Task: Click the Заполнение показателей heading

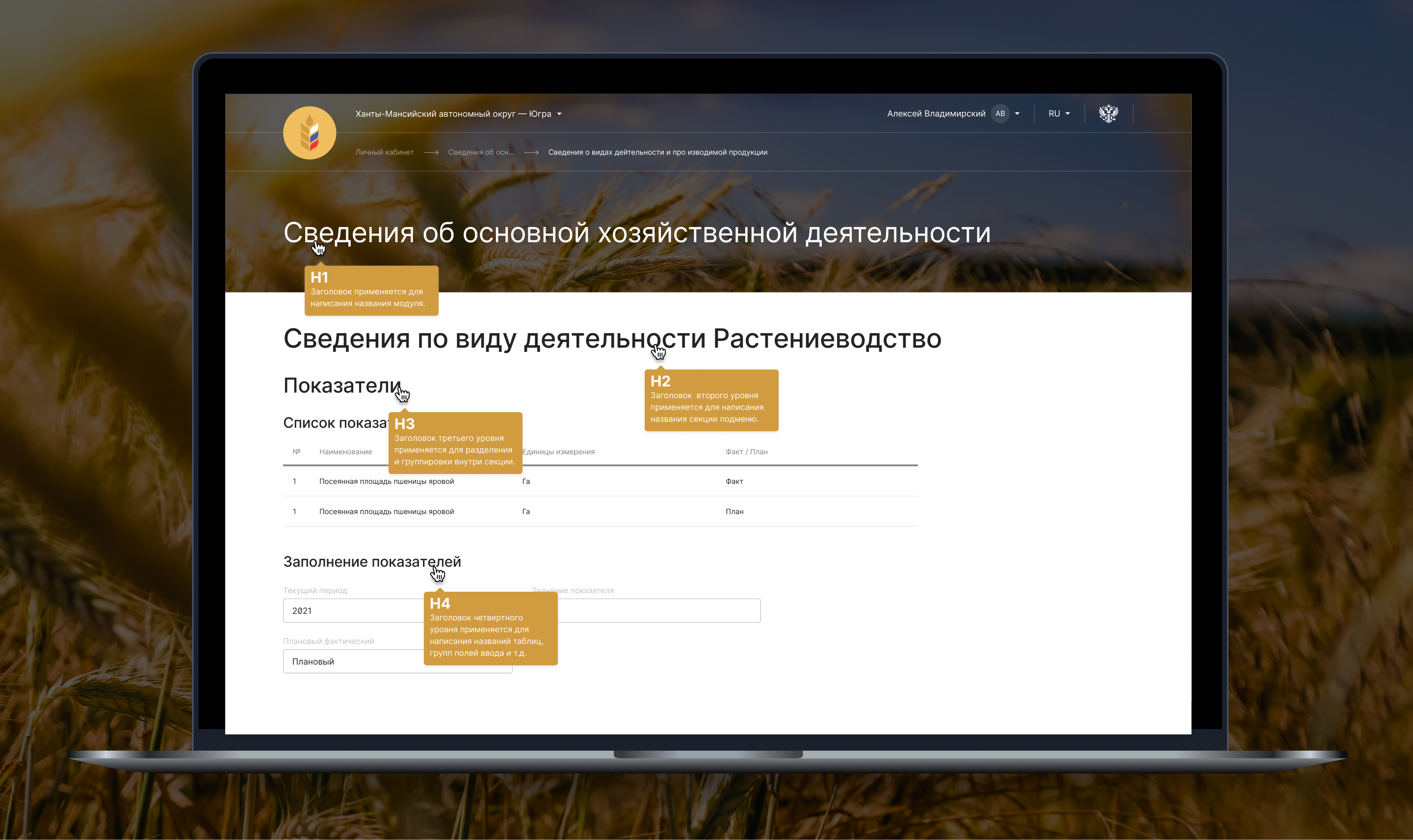Action: click(x=372, y=562)
